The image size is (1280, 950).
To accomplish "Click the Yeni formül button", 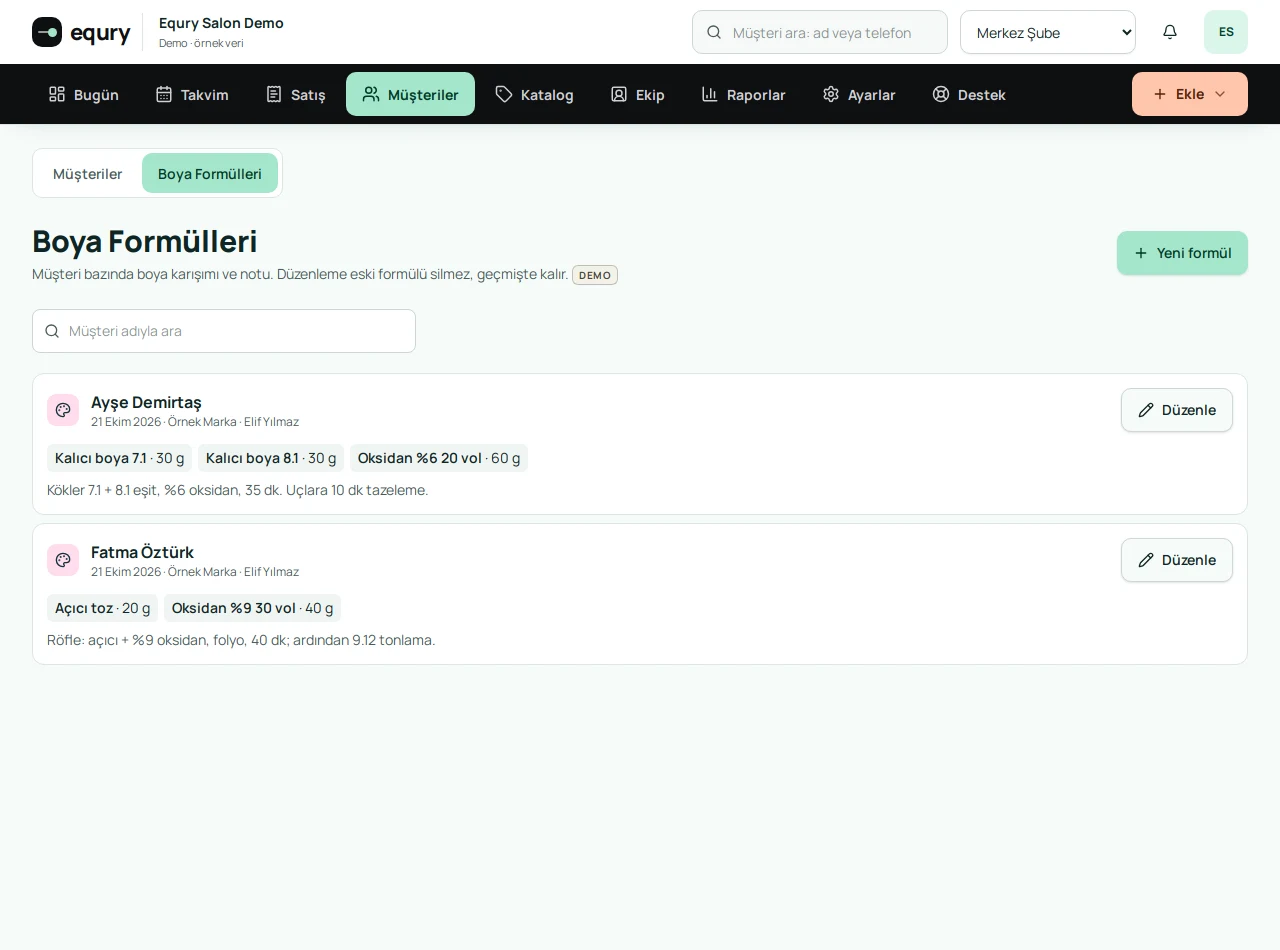I will point(1182,253).
